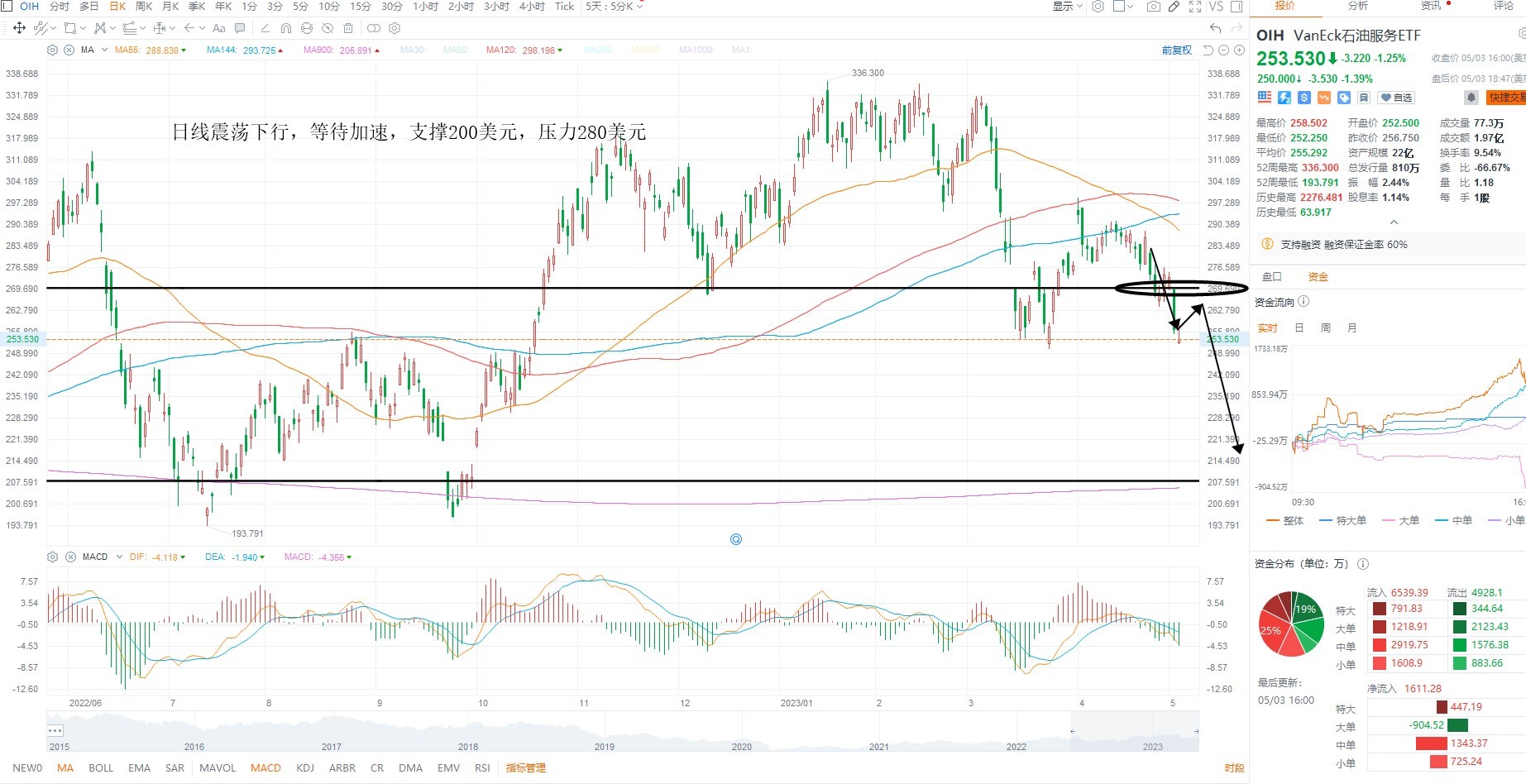Click the bottom timeline navigator at 2023

[1152, 747]
